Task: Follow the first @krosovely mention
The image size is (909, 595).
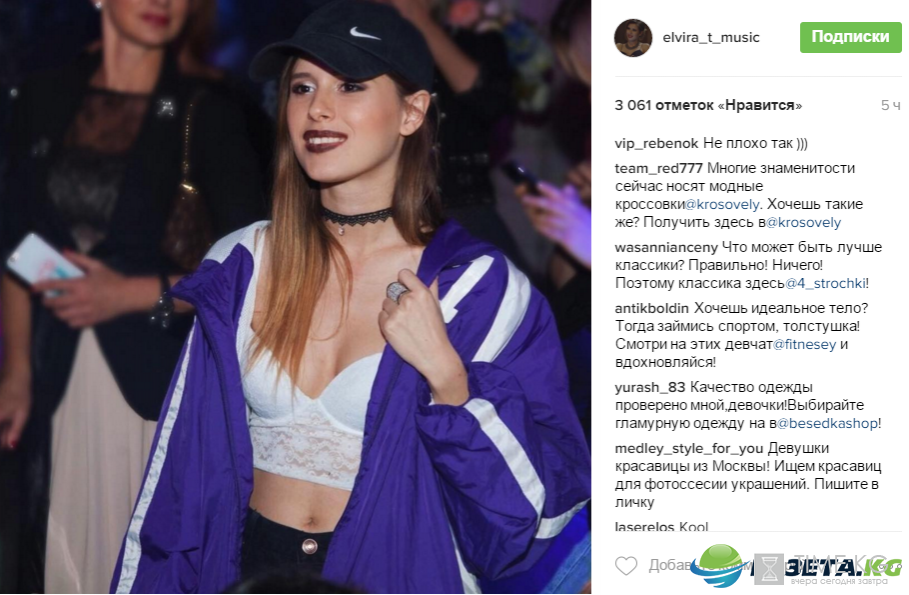Action: [722, 205]
